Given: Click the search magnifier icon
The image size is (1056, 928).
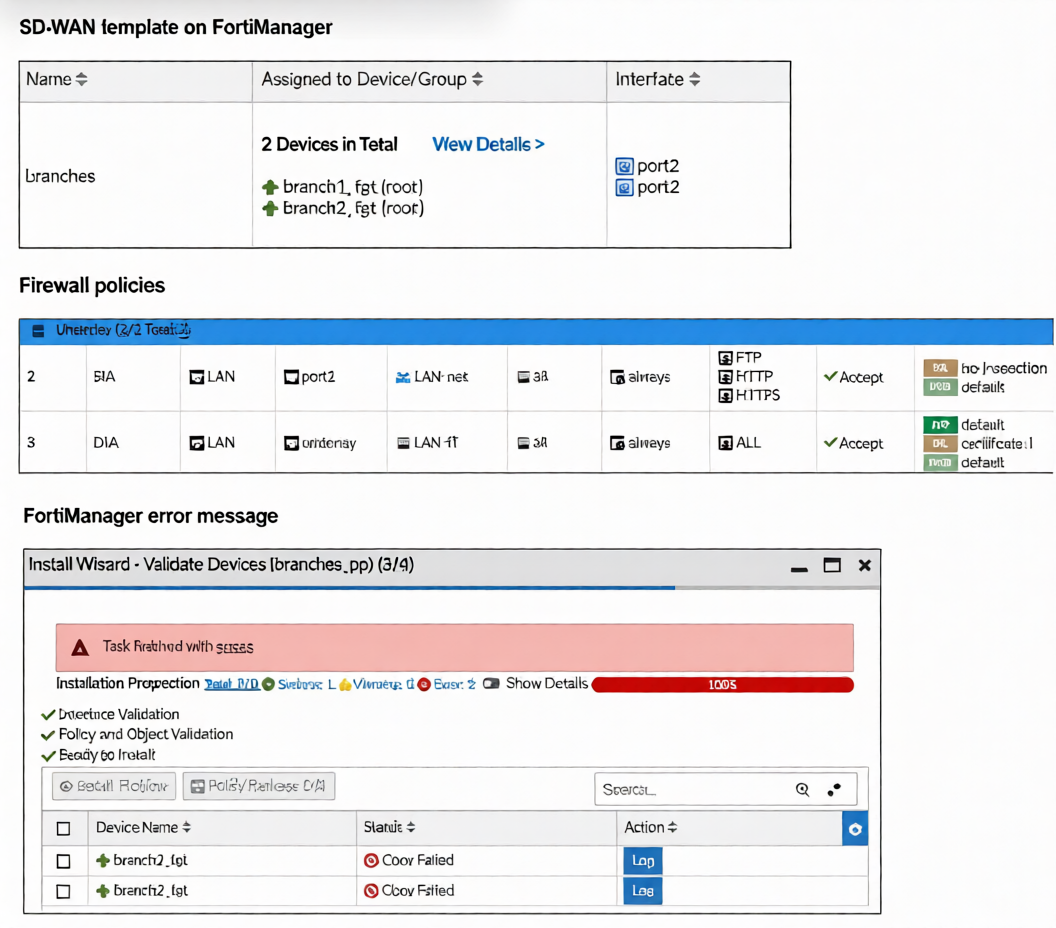Looking at the screenshot, I should click(802, 789).
